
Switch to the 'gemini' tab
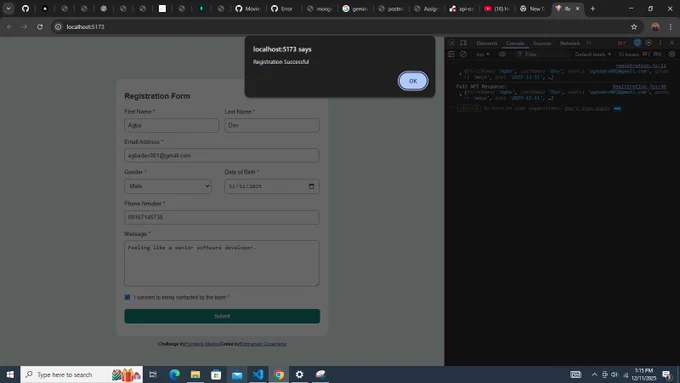355,8
